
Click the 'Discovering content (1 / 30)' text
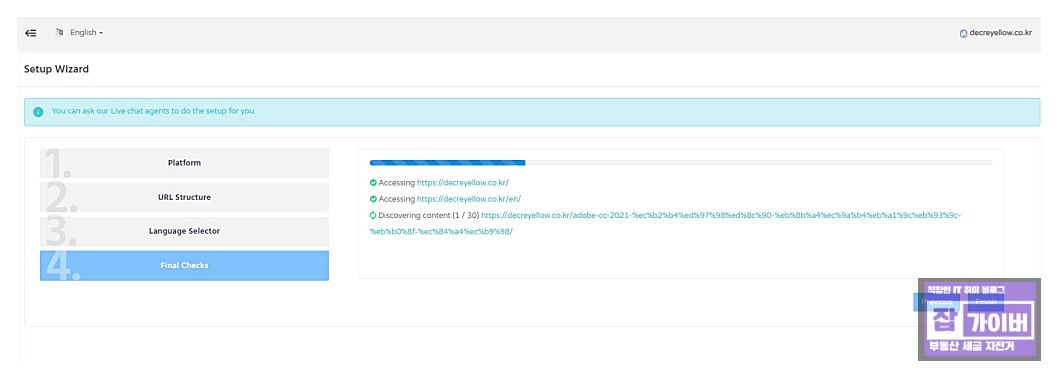tap(428, 215)
